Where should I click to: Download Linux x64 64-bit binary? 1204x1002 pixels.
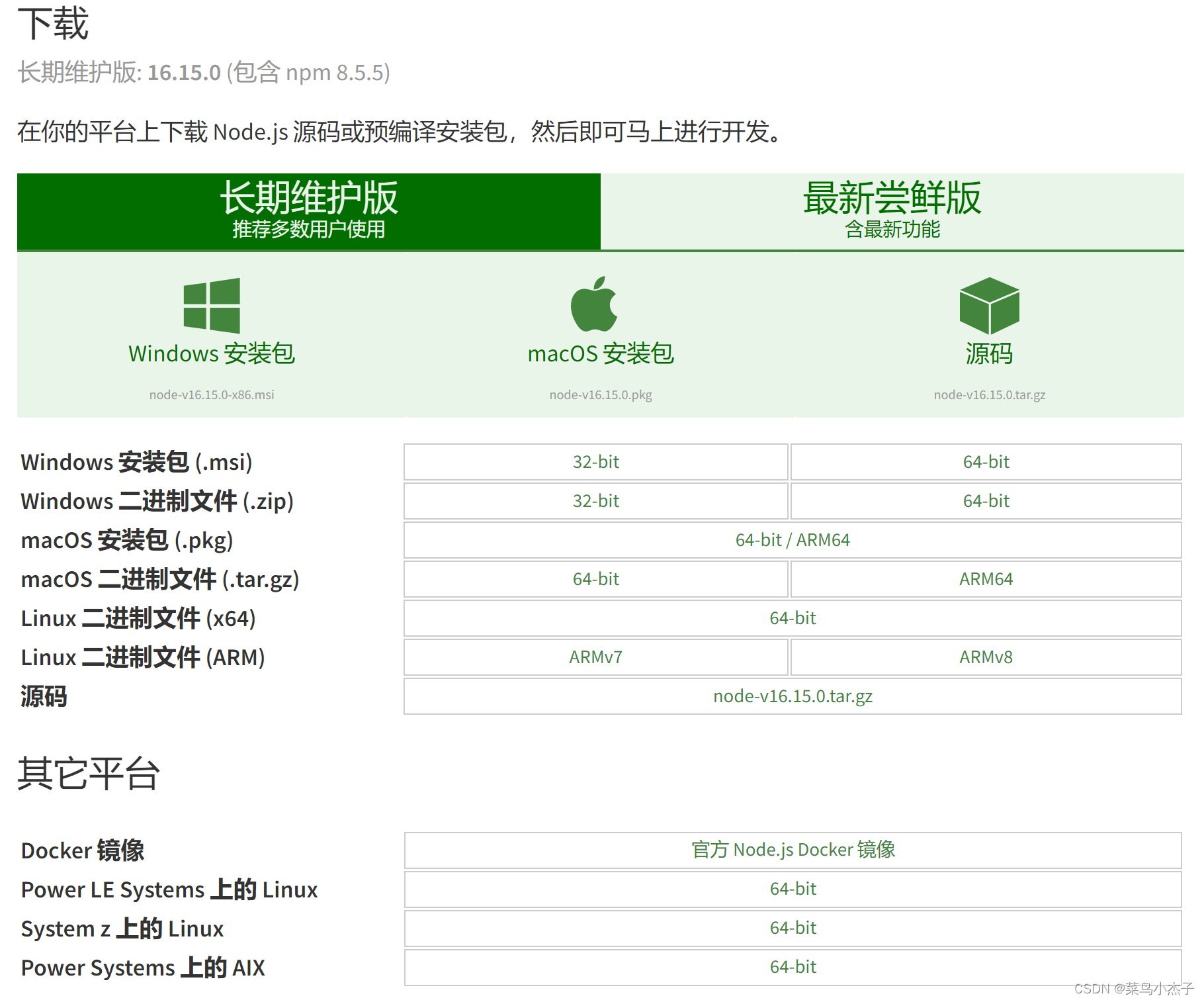[x=793, y=618]
